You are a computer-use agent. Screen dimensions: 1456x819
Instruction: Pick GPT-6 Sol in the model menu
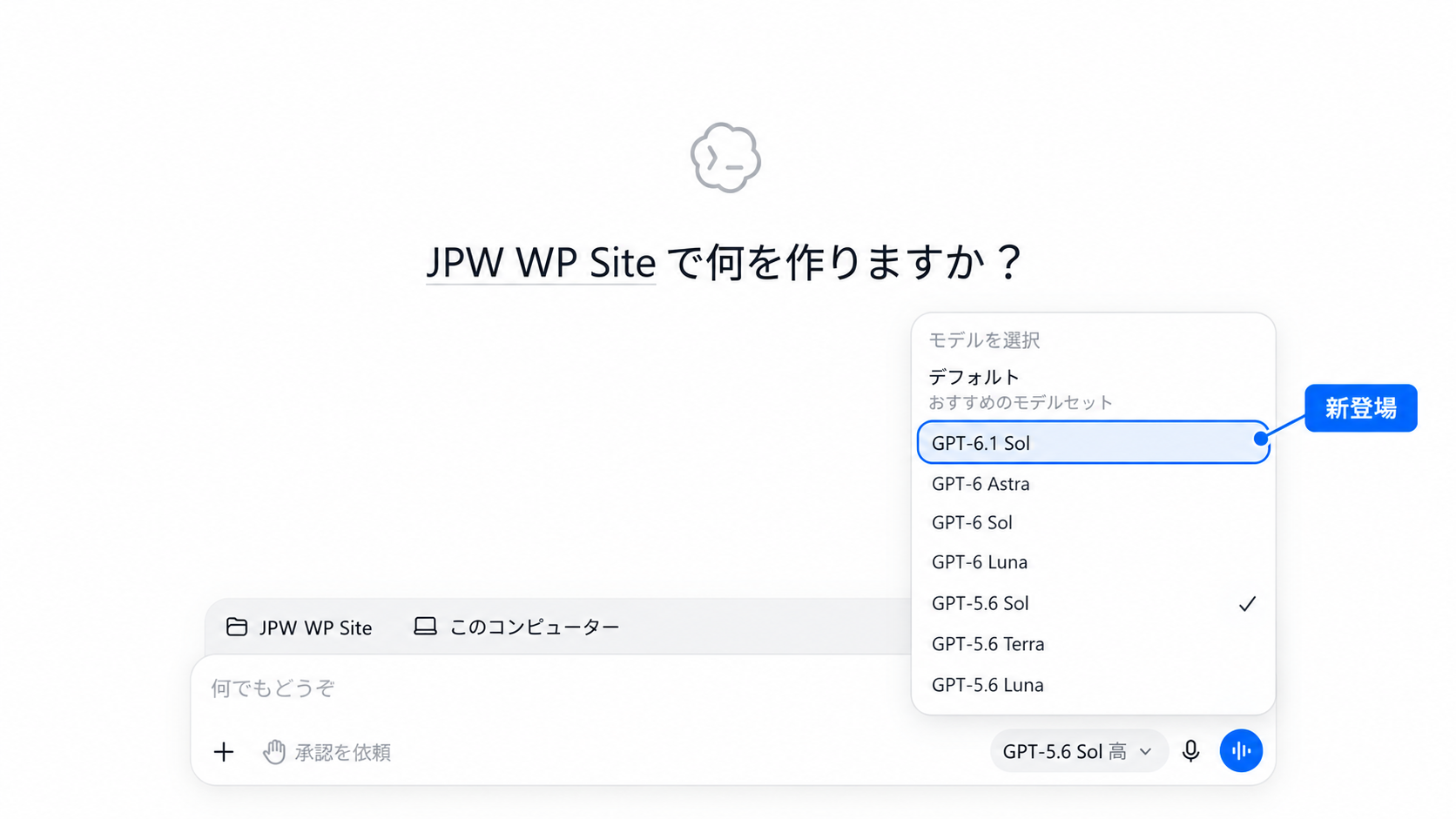tap(1093, 522)
